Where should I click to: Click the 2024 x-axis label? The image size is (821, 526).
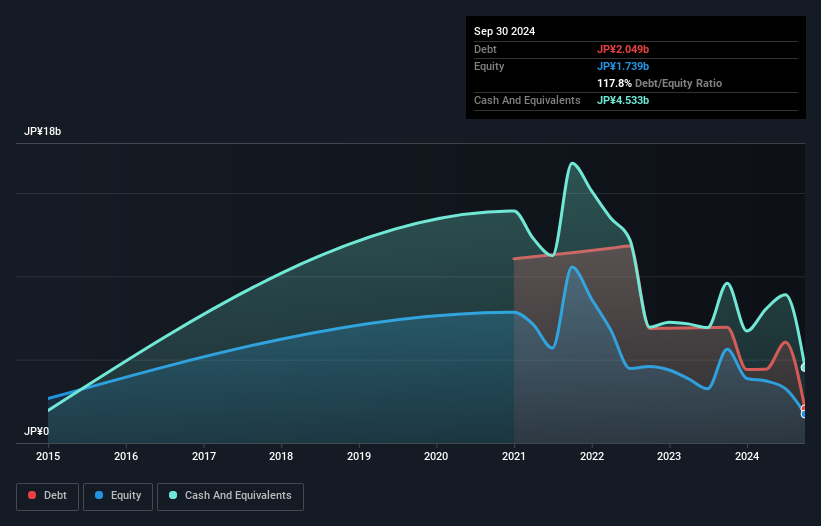pyautogui.click(x=747, y=456)
